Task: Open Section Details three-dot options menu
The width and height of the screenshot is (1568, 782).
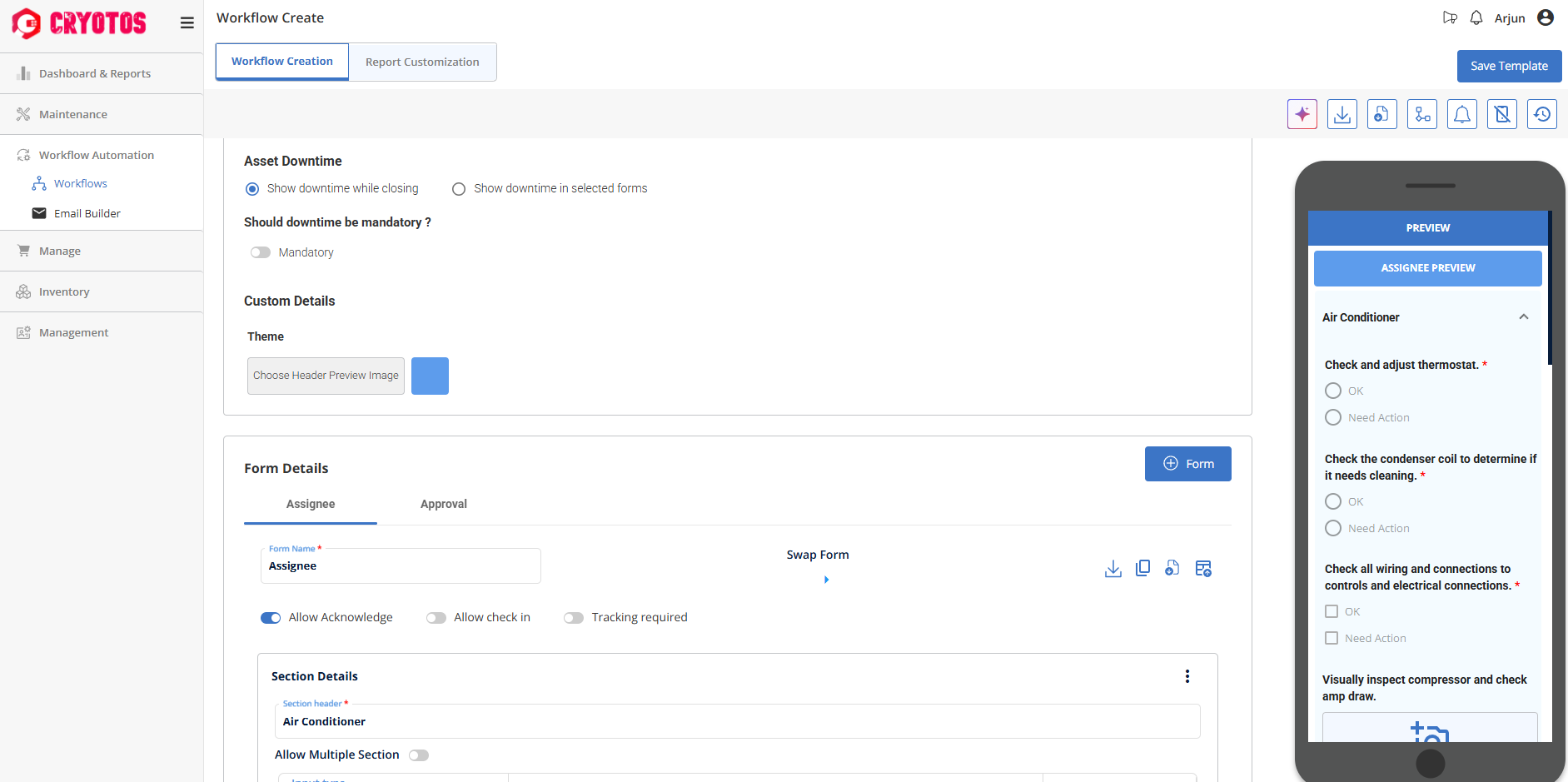Action: (x=1187, y=676)
